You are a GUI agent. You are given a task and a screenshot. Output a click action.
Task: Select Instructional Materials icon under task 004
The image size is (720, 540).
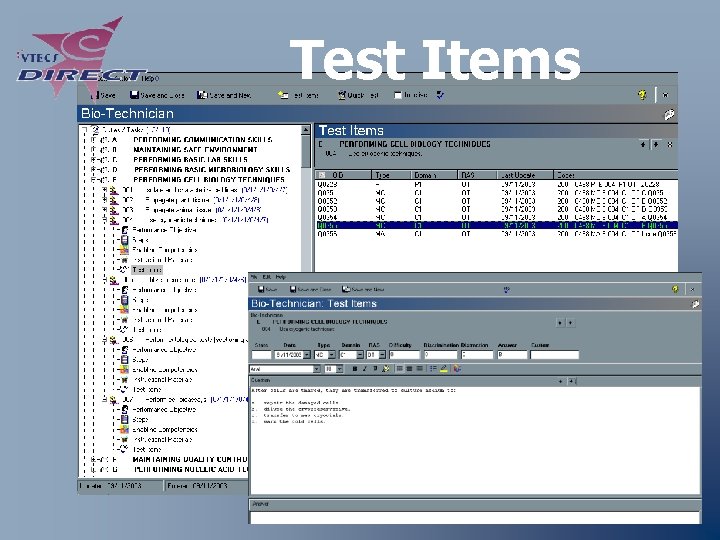124,260
